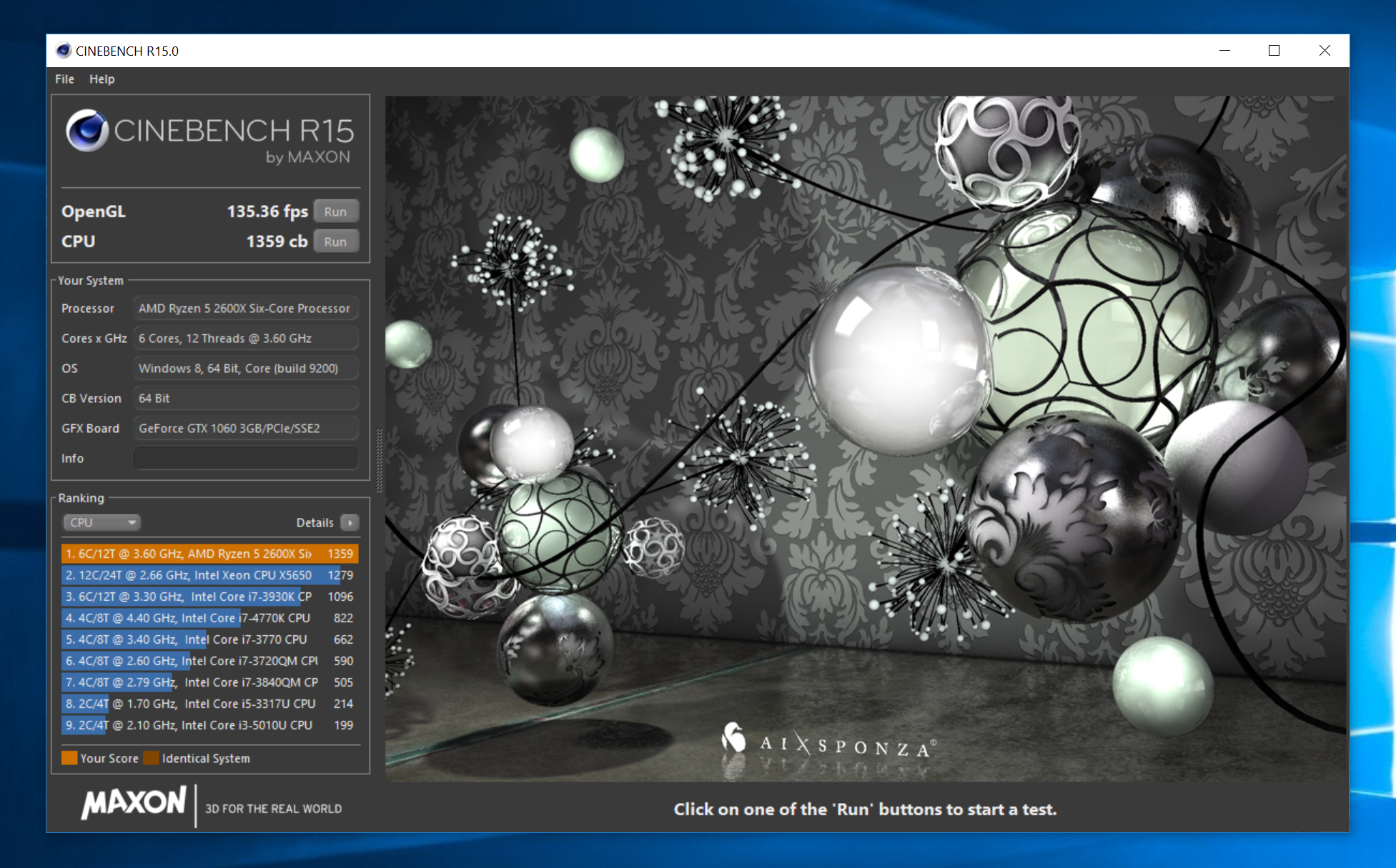Click the AIXSPONZA logo in render

pos(828,743)
